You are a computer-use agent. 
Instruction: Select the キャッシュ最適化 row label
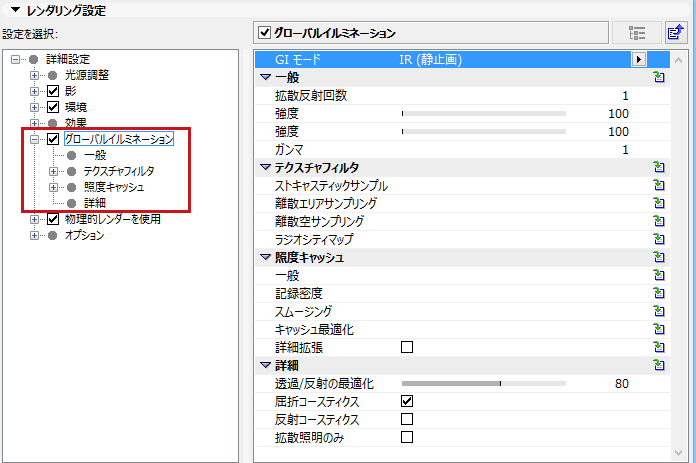314,329
